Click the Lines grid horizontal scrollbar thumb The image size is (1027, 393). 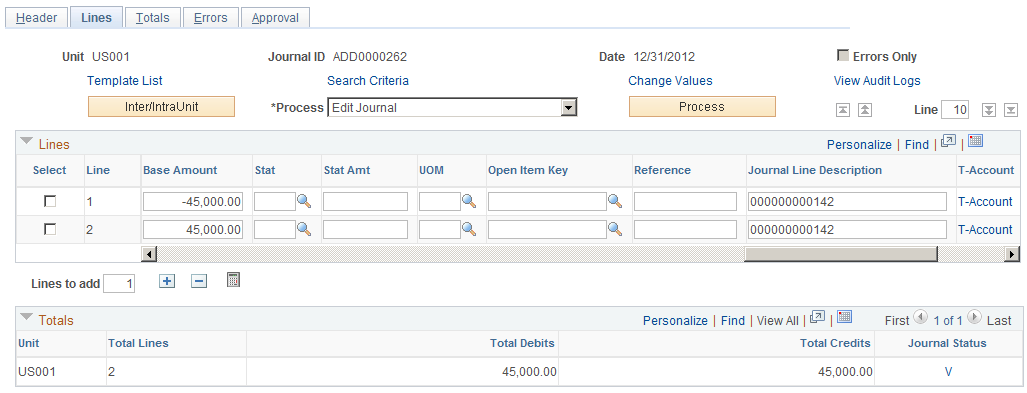841,254
